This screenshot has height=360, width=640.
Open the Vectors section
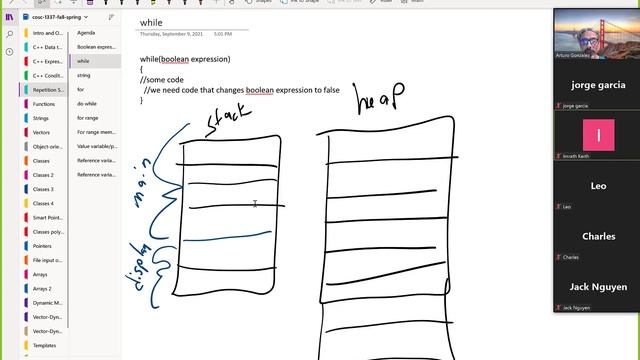tap(44, 133)
